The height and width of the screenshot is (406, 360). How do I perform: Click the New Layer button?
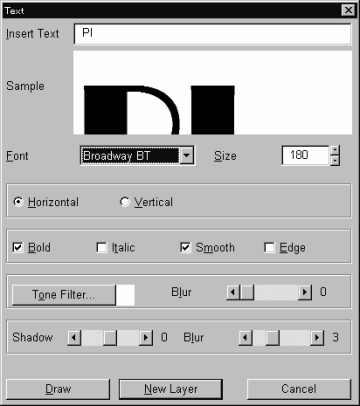coord(171,389)
